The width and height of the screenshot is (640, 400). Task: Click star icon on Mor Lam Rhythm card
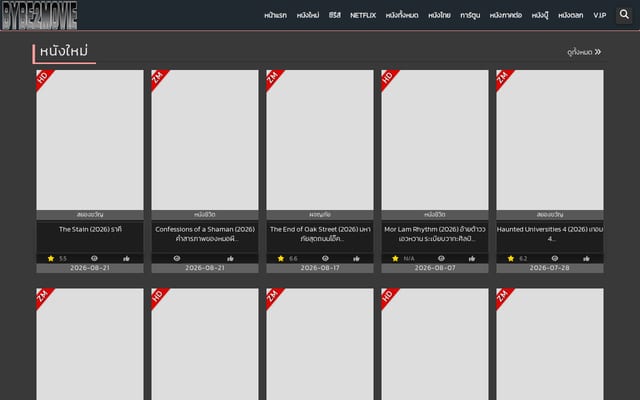click(x=395, y=258)
